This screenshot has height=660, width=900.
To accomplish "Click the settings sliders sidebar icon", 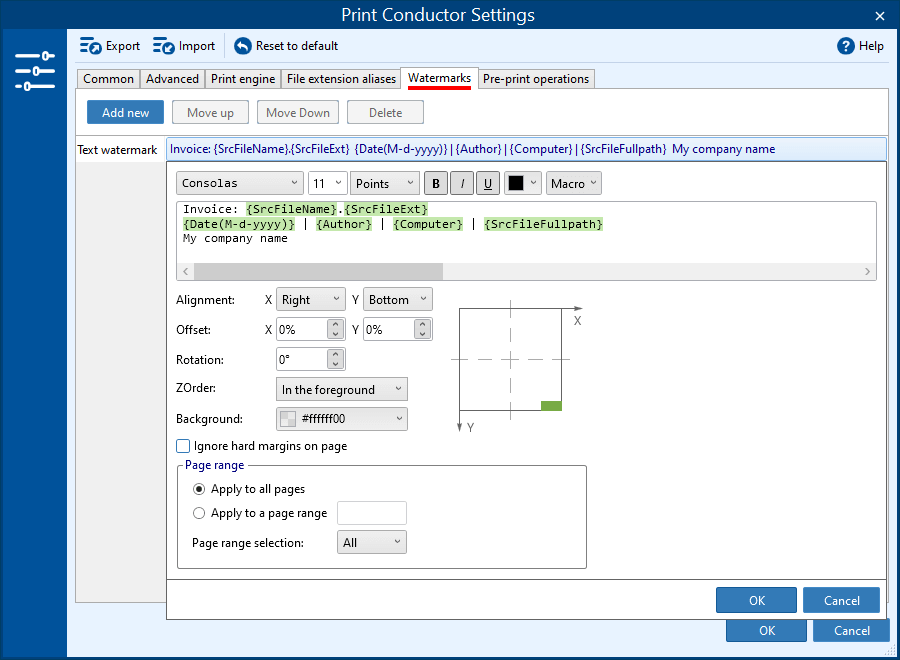I will (x=34, y=71).
